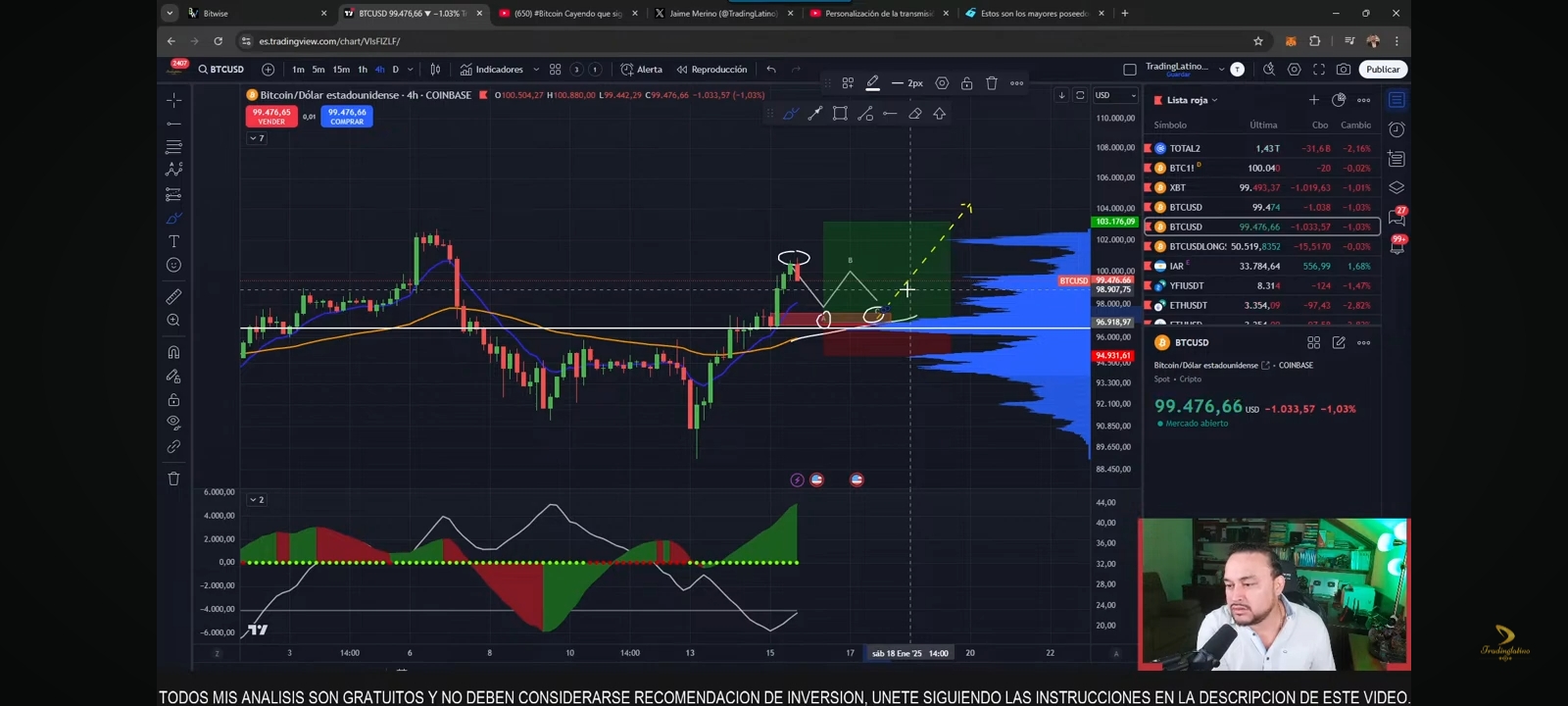Switch to the 1m timeframe
Screen dimensions: 1568x706
298,70
